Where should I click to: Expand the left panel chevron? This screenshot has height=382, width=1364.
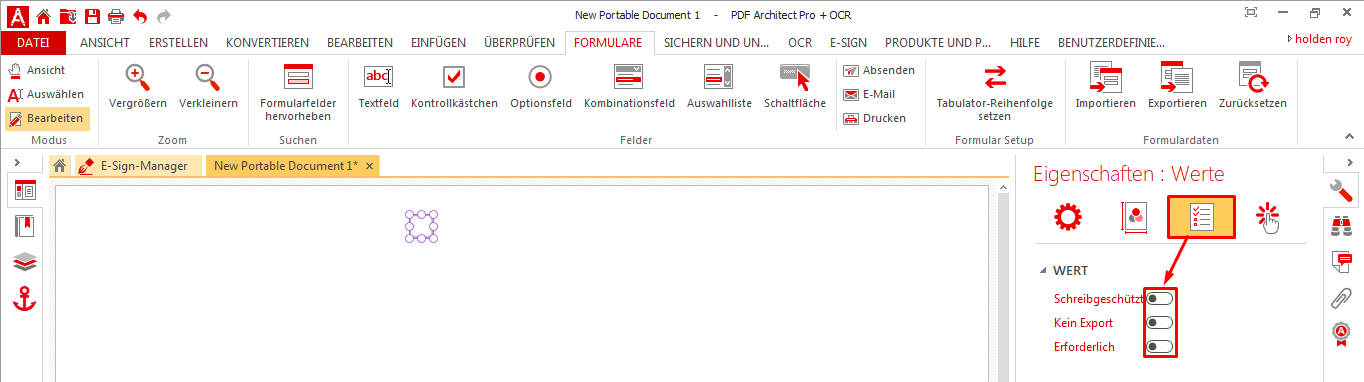tap(18, 162)
